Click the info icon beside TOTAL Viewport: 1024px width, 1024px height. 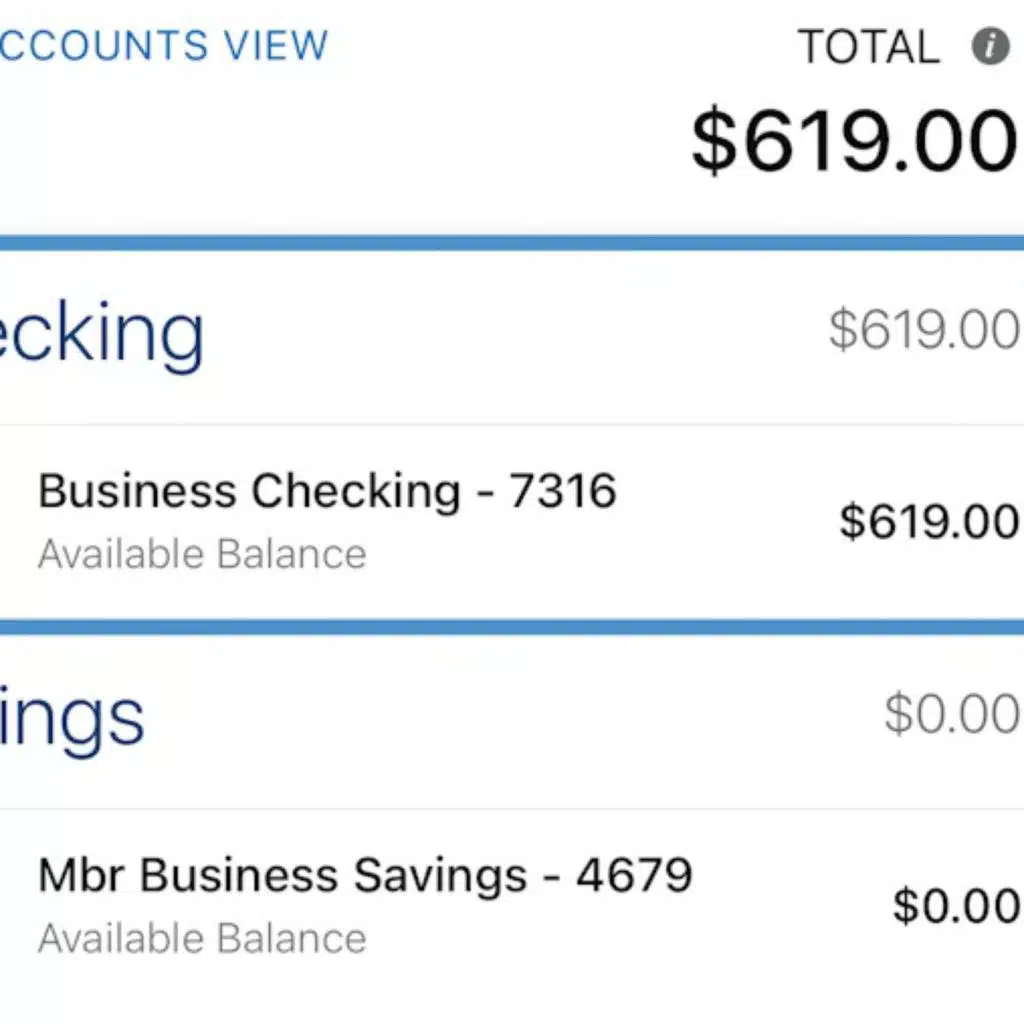[x=990, y=47]
